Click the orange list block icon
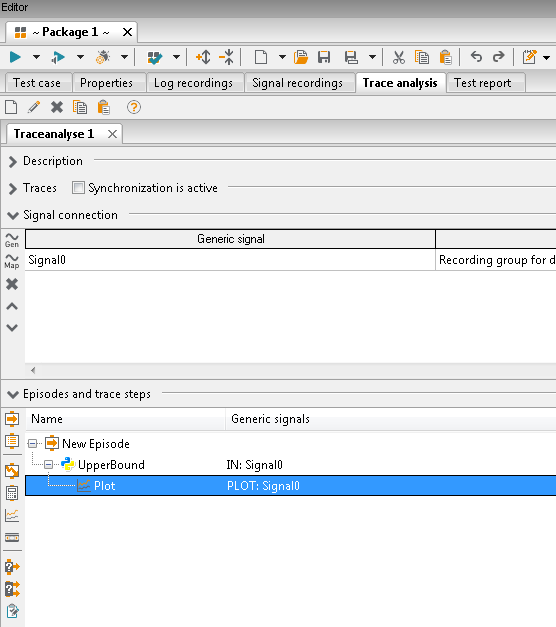This screenshot has height=627, width=556. (x=12, y=441)
